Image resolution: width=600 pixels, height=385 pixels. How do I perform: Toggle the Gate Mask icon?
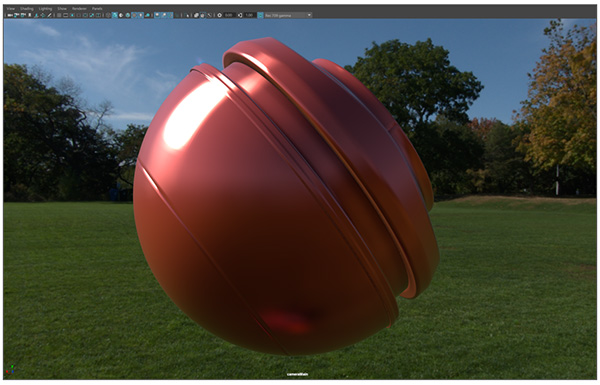78,15
